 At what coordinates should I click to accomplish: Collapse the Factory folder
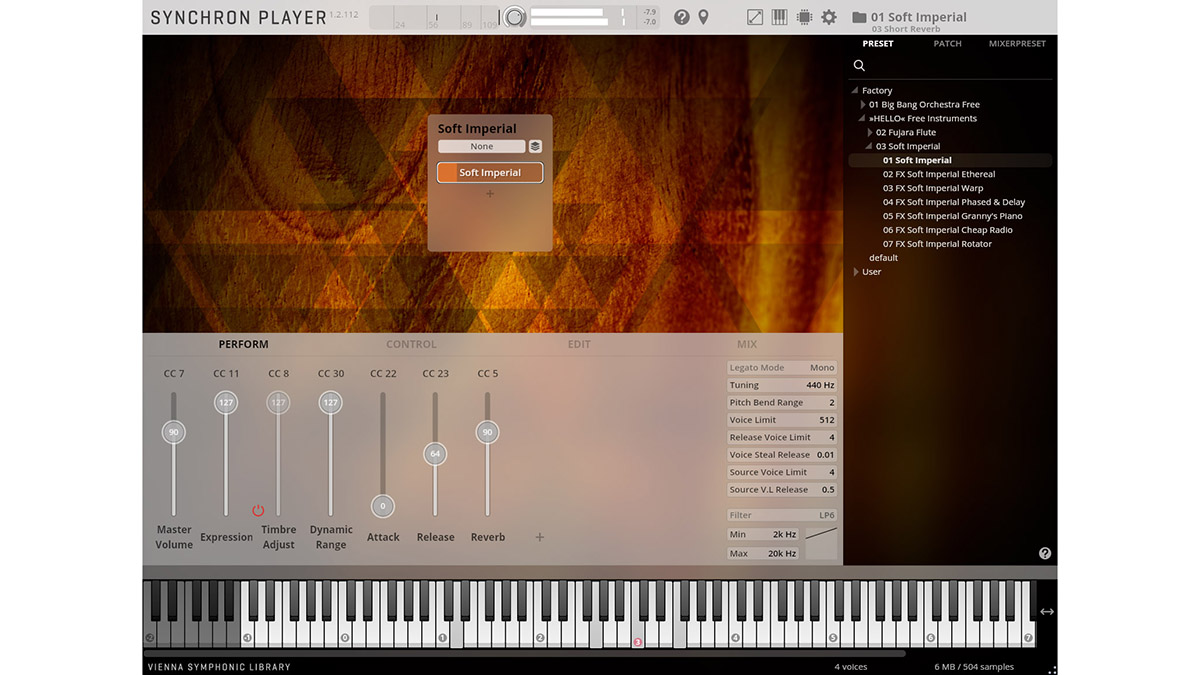click(856, 90)
